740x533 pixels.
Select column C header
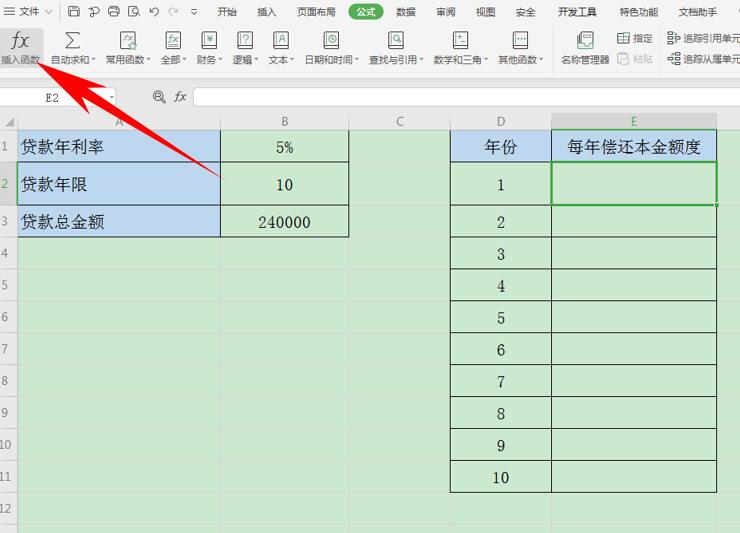click(400, 122)
